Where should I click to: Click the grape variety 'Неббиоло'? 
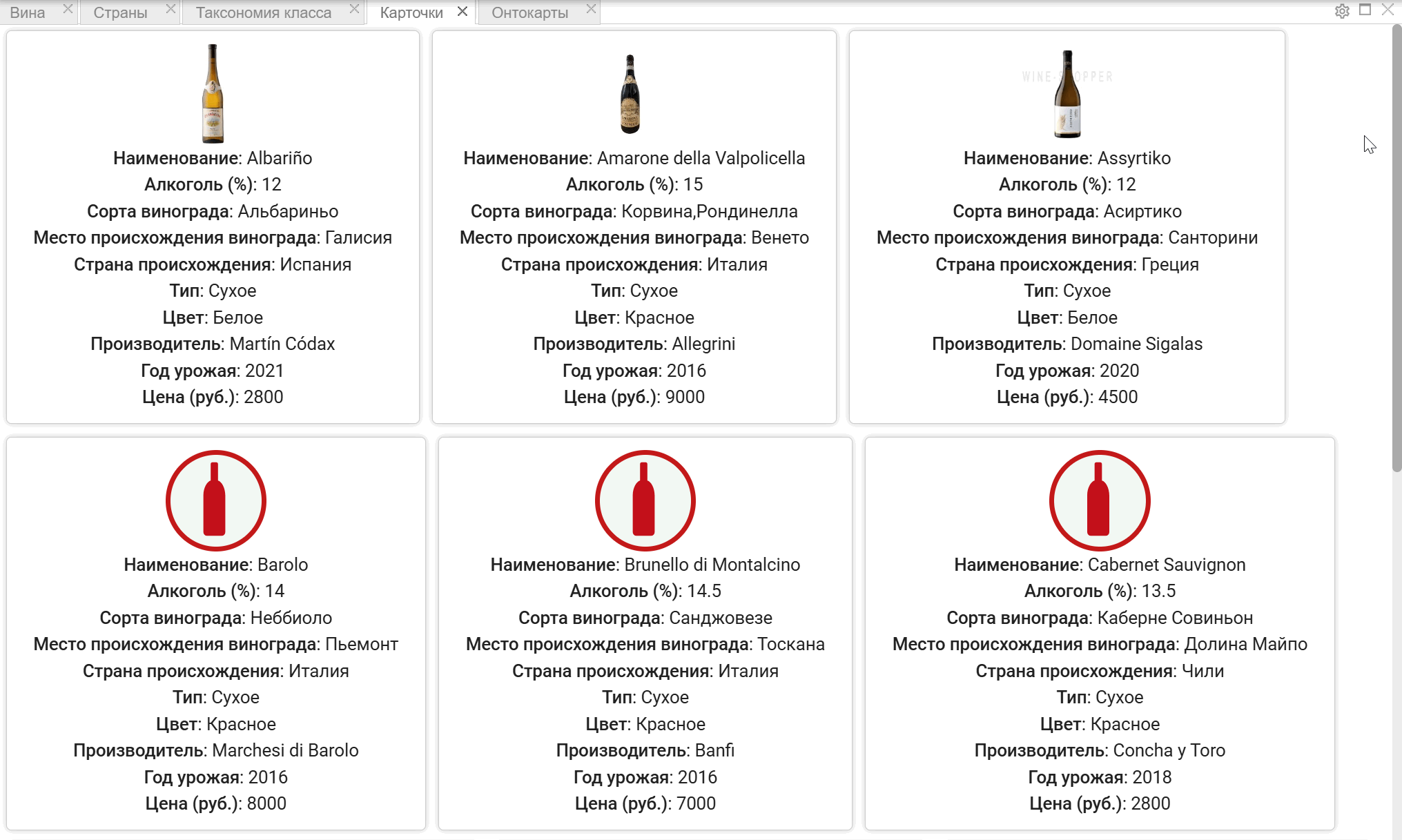[291, 618]
